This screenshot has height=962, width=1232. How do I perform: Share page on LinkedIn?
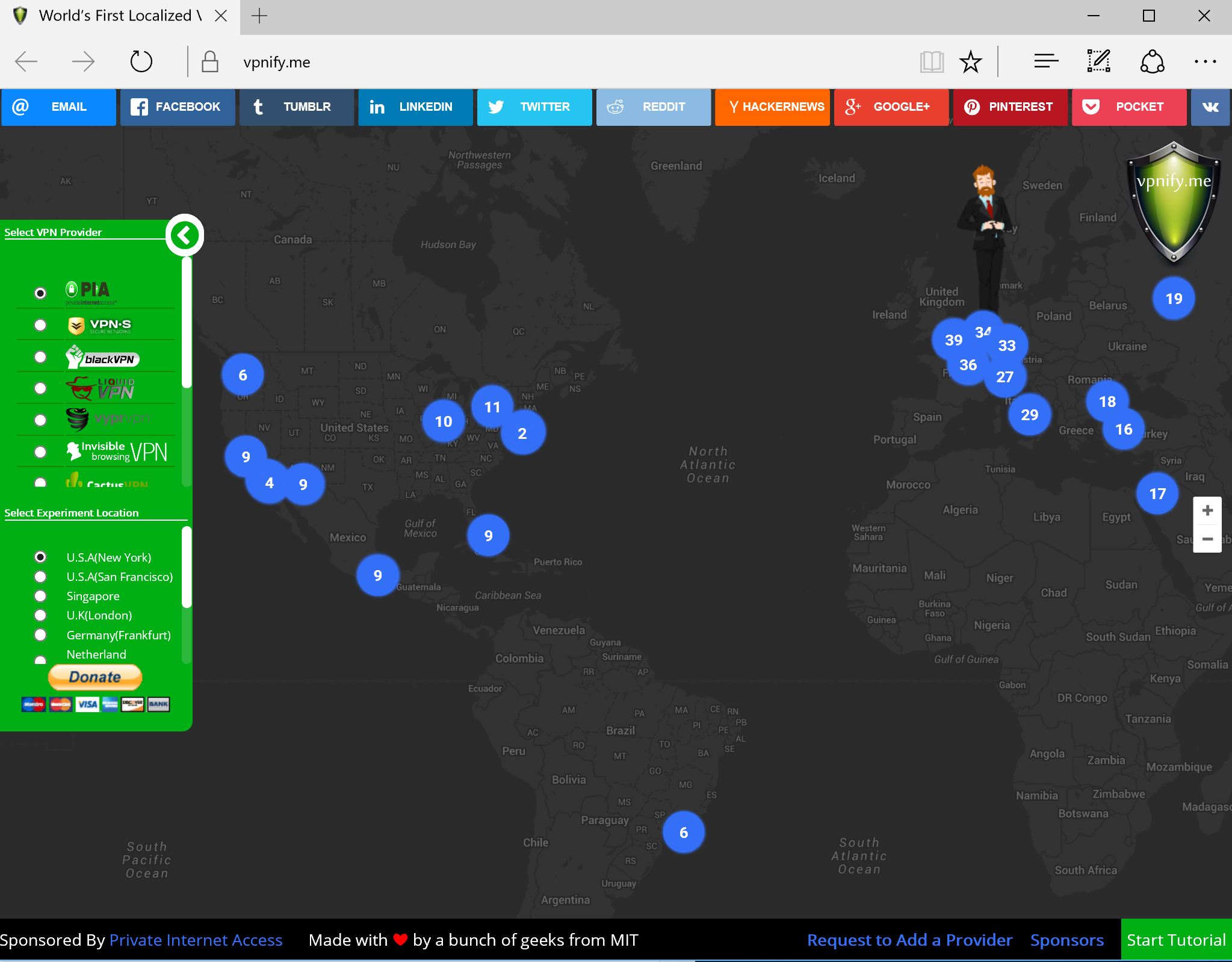coord(415,107)
